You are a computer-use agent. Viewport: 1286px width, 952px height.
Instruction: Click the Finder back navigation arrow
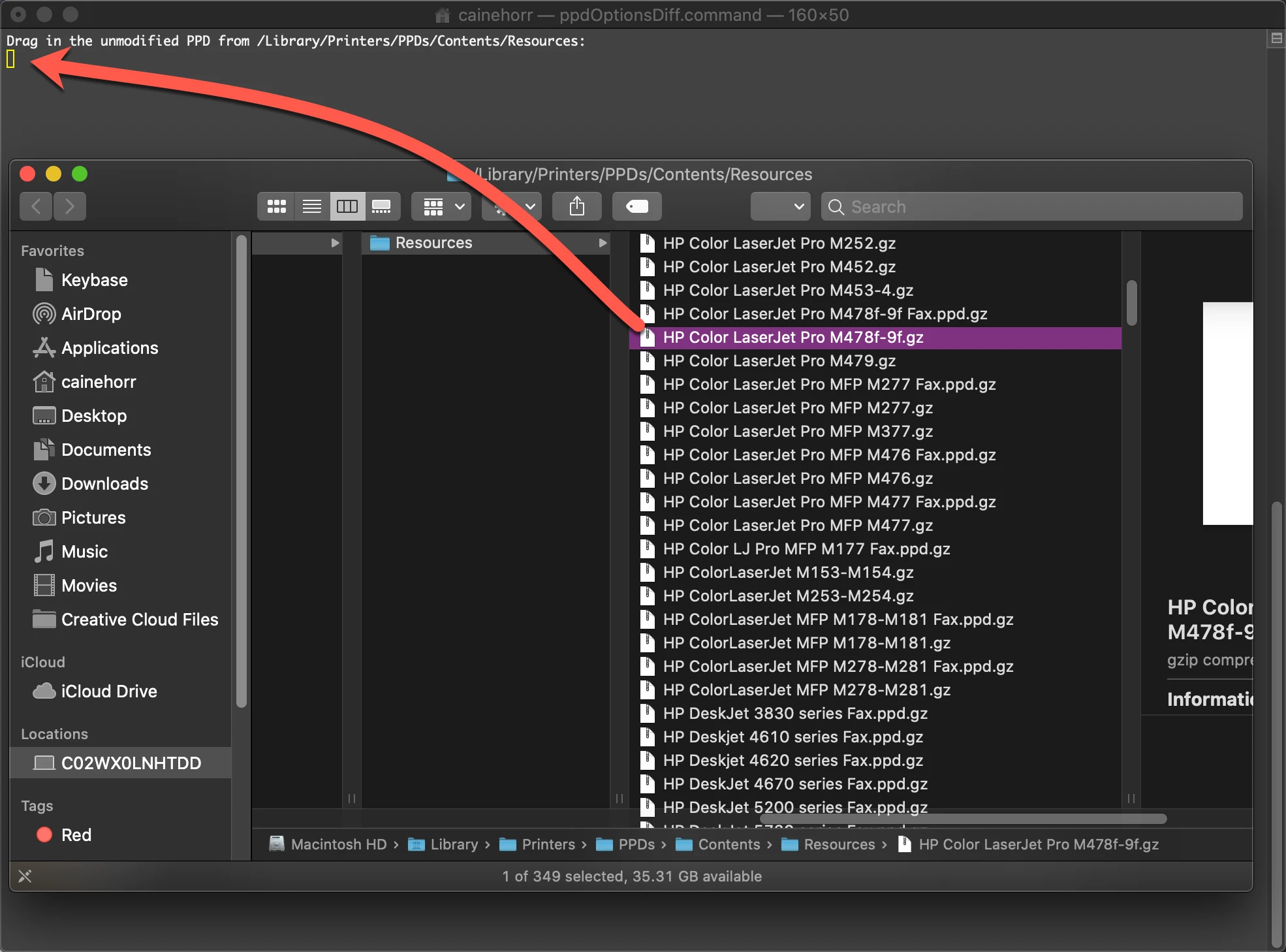(37, 206)
